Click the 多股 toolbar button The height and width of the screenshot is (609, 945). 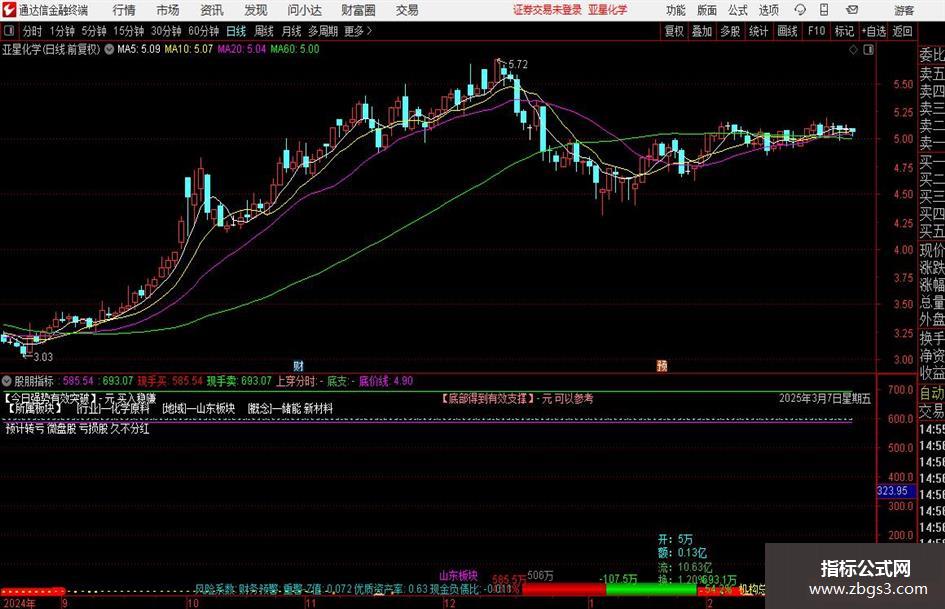(730, 31)
